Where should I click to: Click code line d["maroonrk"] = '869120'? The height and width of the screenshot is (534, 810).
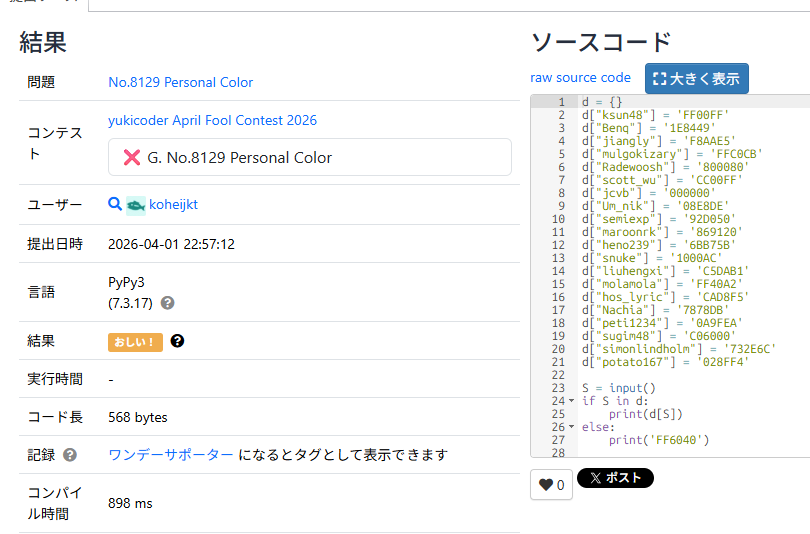[662, 232]
